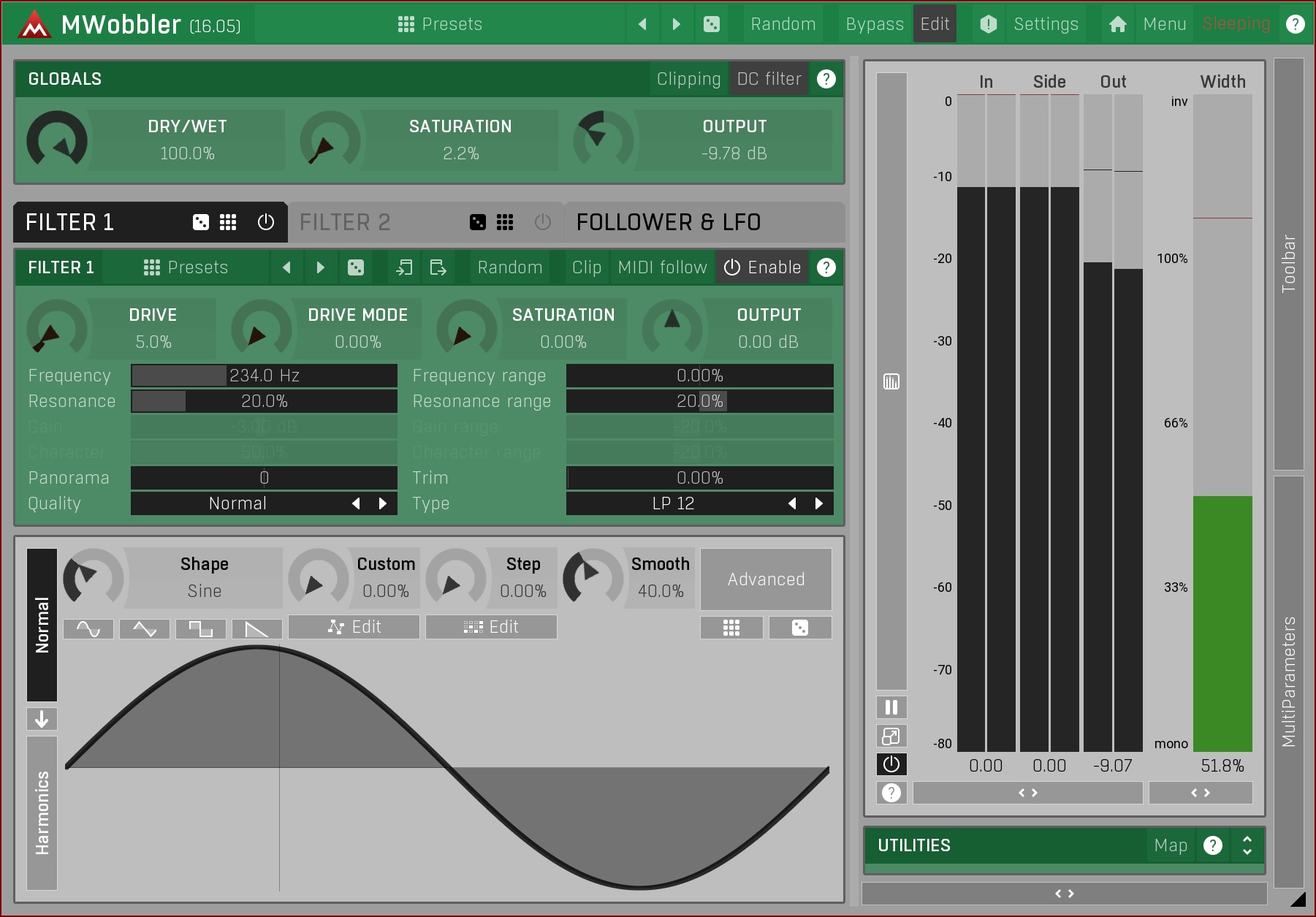
Task: Open the top Presets menu
Action: tap(440, 24)
